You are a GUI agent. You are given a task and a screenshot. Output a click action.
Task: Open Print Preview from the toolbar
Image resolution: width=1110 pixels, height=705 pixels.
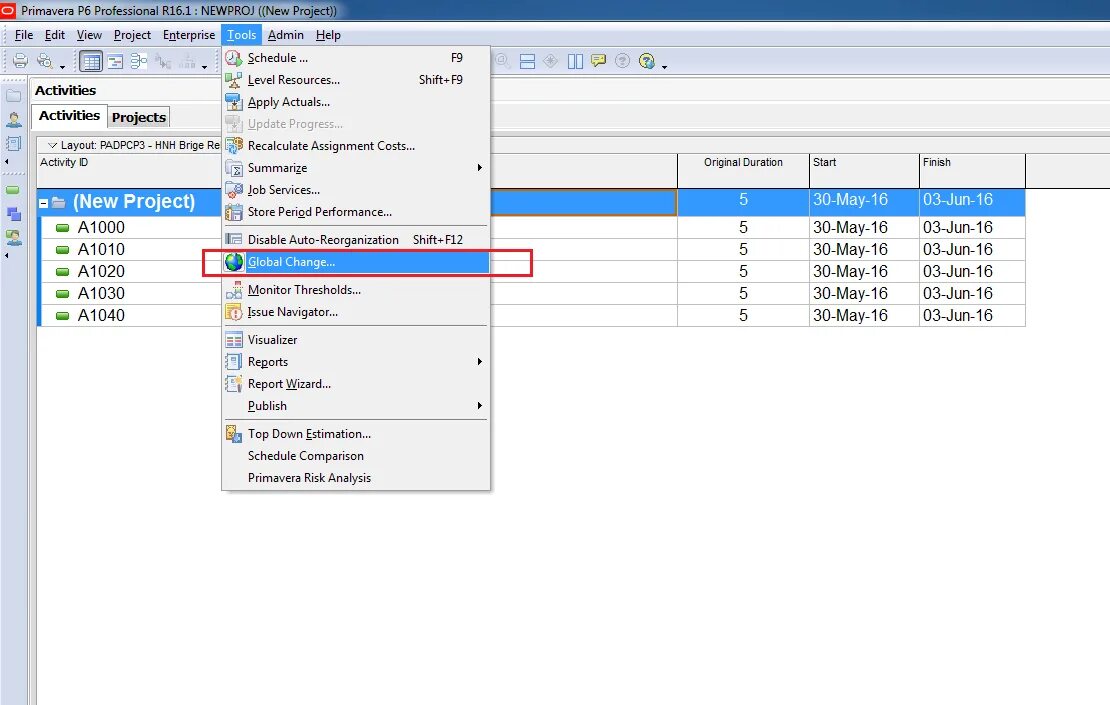click(45, 62)
